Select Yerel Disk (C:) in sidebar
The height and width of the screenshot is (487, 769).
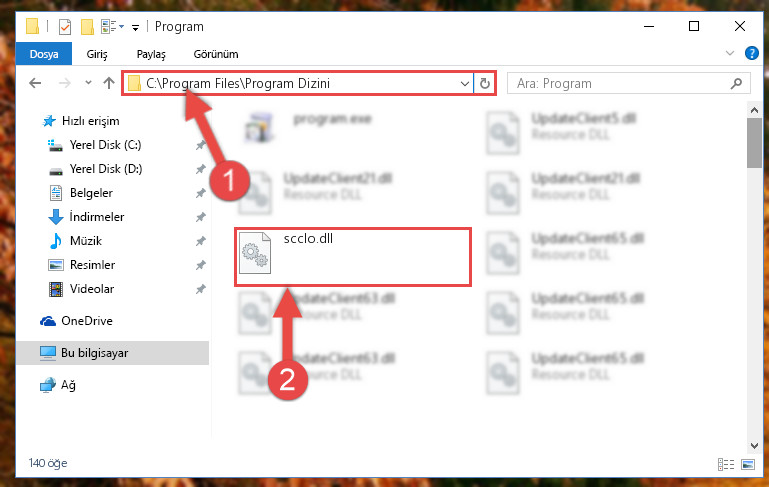(x=105, y=145)
